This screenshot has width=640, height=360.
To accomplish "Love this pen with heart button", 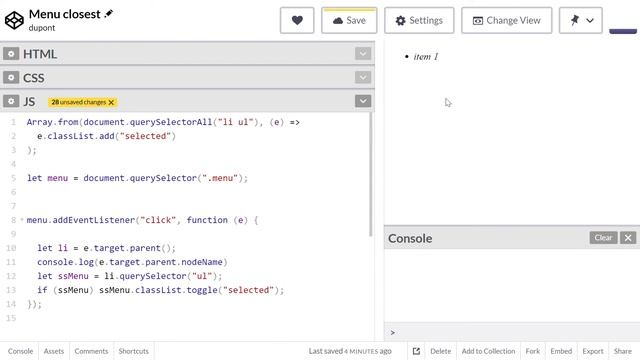I will pyautogui.click(x=297, y=20).
